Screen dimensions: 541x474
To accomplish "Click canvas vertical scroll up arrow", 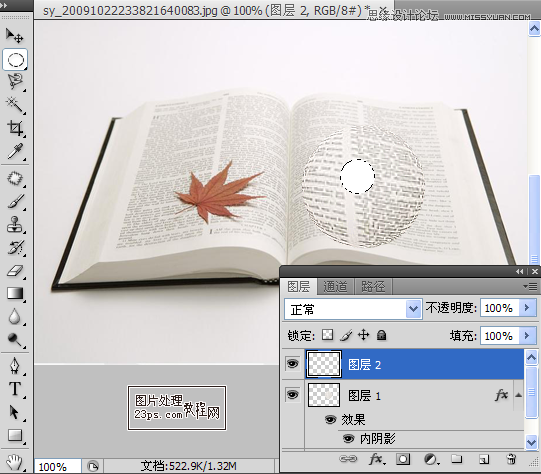I will tap(534, 29).
